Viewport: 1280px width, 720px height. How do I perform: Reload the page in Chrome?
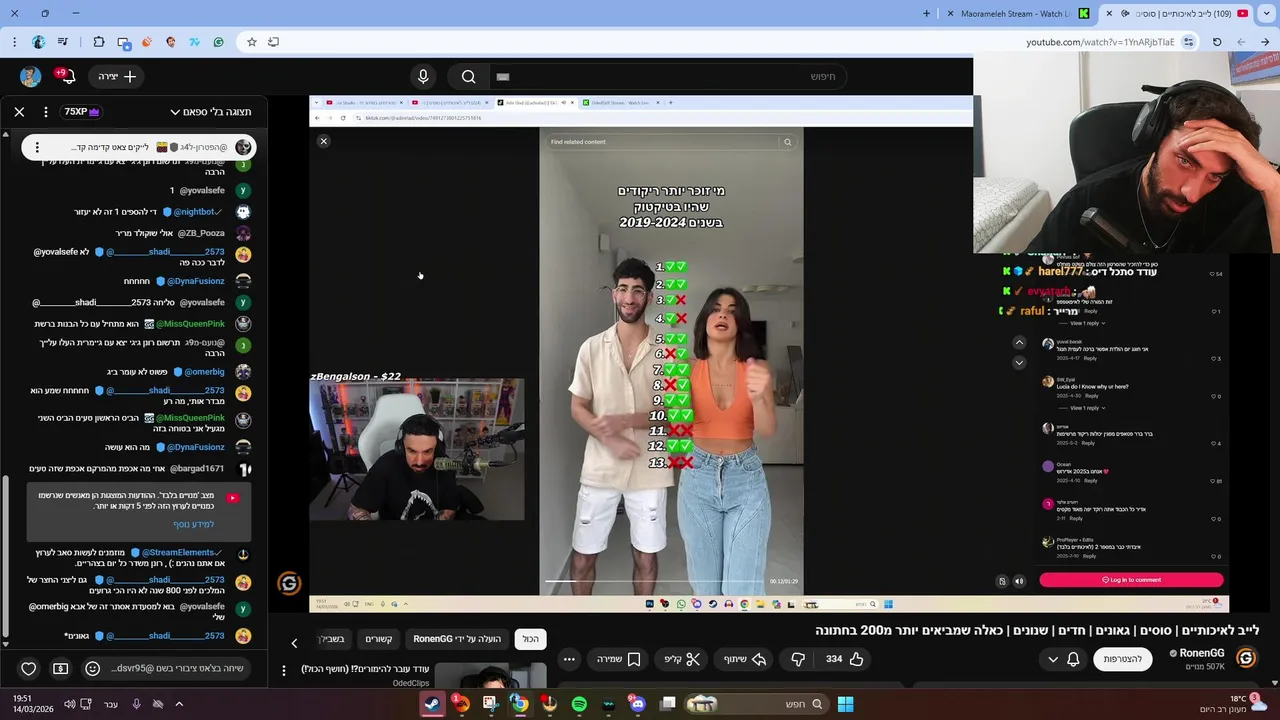1217,42
